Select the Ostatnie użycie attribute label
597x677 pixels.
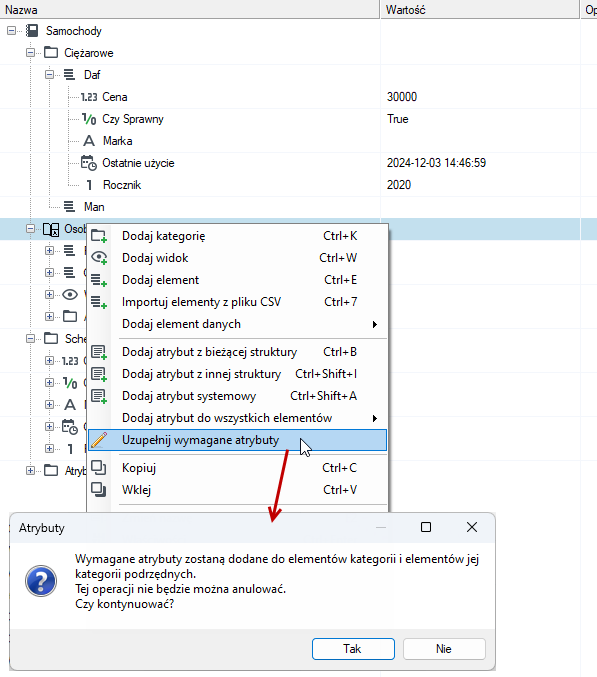point(138,163)
